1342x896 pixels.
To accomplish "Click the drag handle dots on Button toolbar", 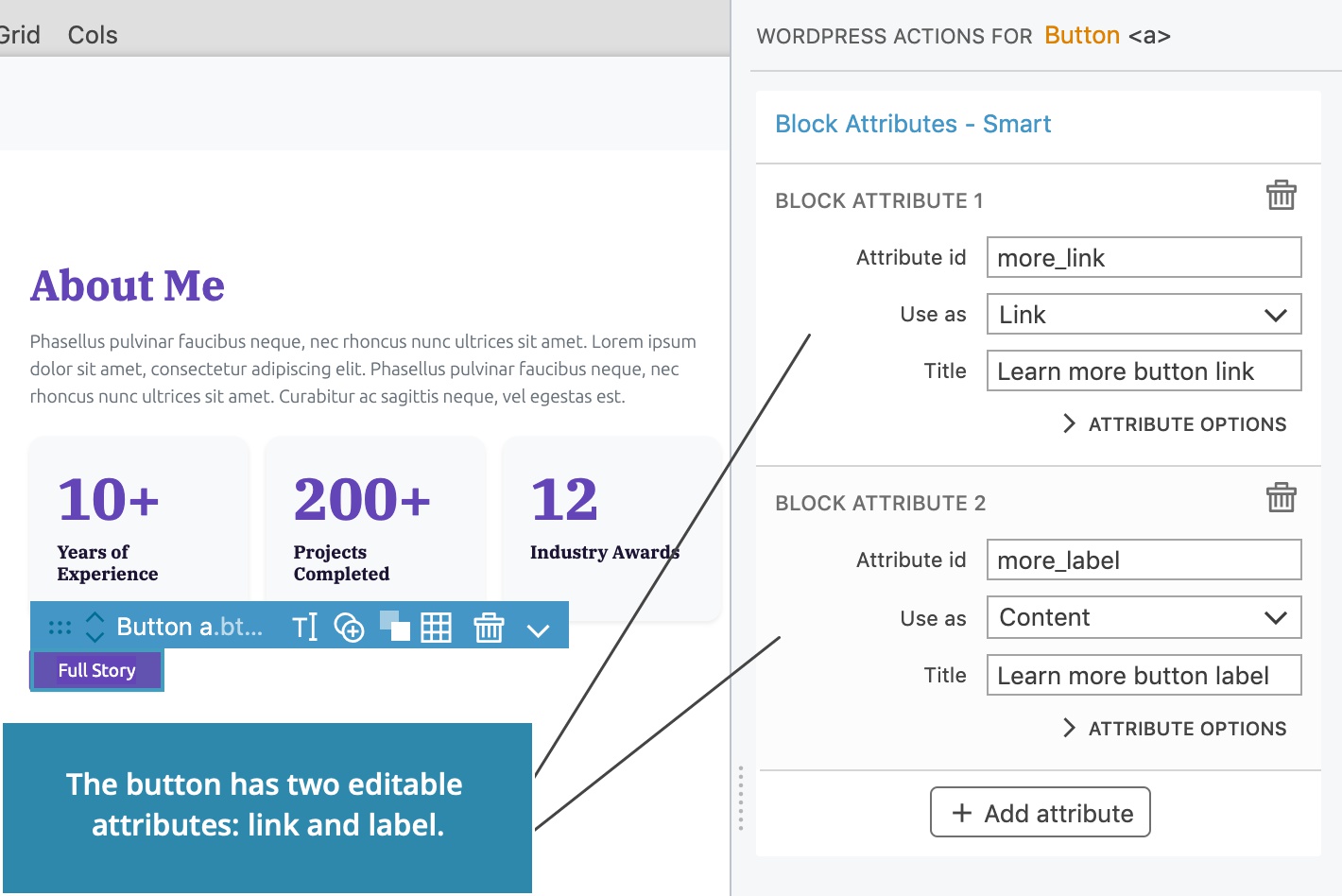I will click(x=60, y=627).
